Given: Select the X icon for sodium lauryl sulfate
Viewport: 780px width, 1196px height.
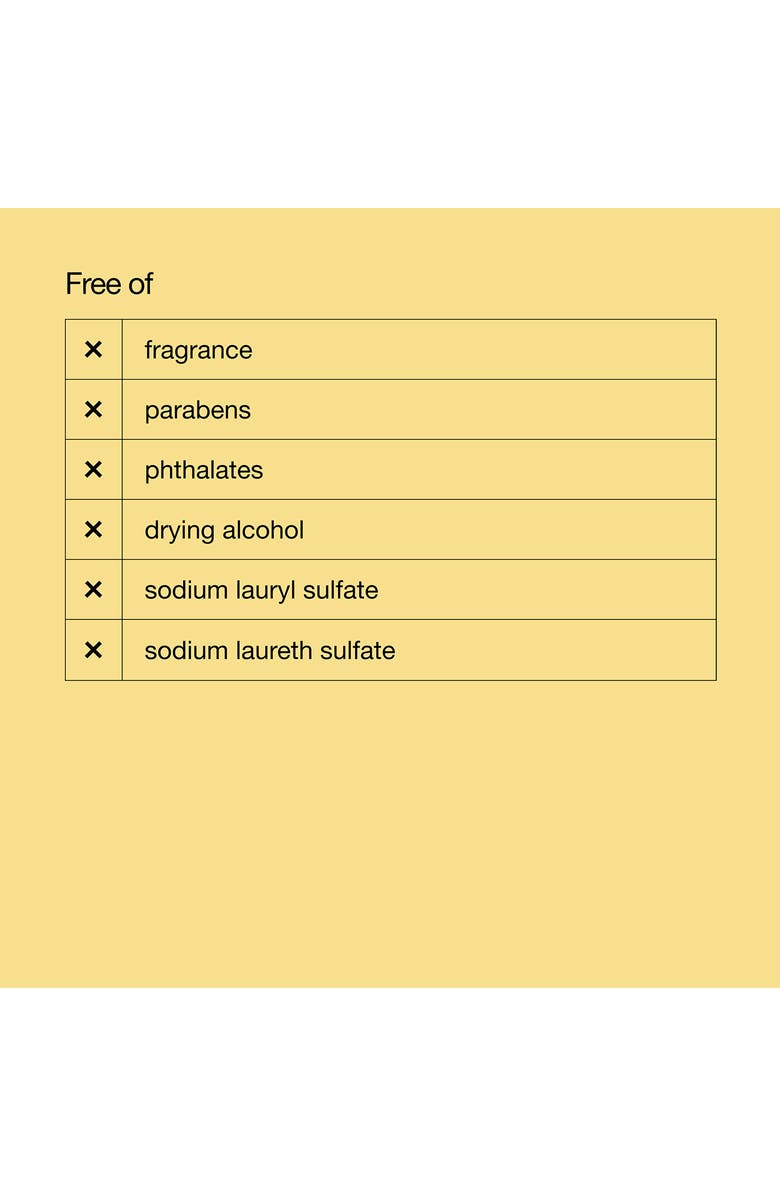Looking at the screenshot, I should click(x=93, y=590).
